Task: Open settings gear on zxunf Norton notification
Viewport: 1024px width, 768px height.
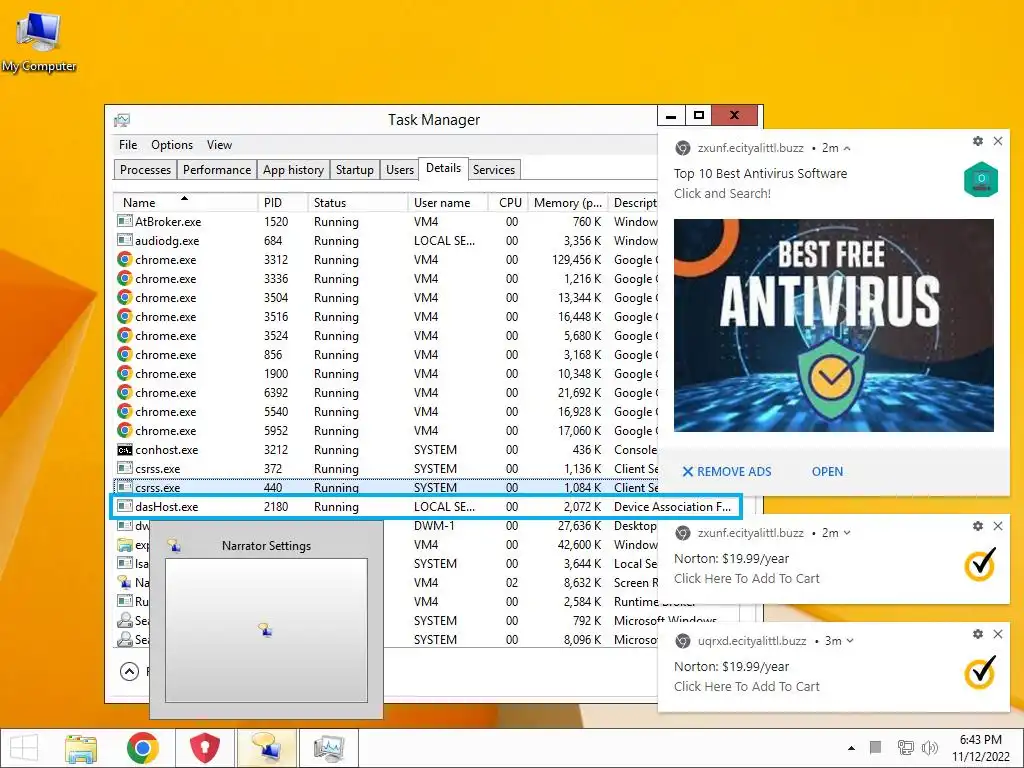Action: (978, 526)
